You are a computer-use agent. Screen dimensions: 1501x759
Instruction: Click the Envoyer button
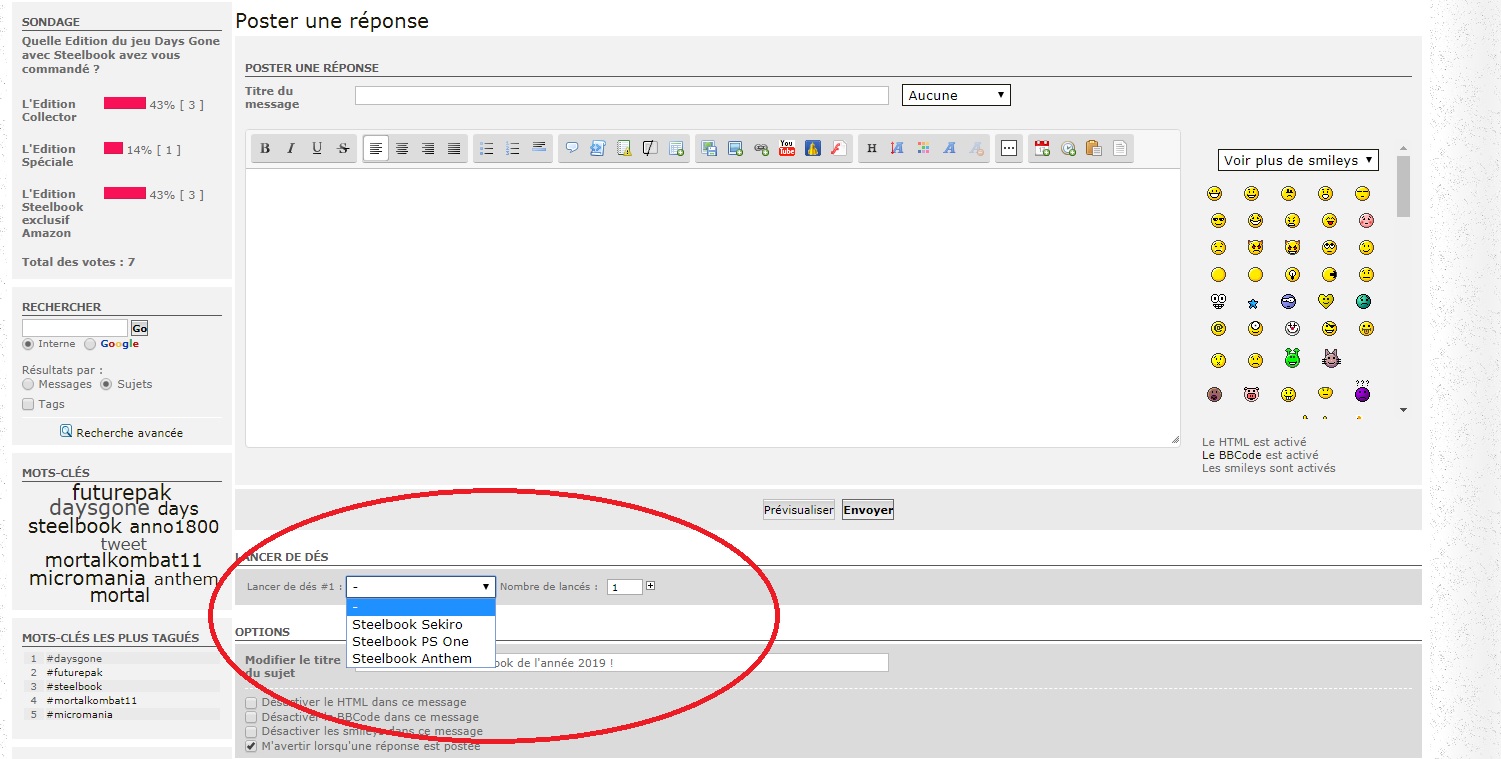click(868, 510)
